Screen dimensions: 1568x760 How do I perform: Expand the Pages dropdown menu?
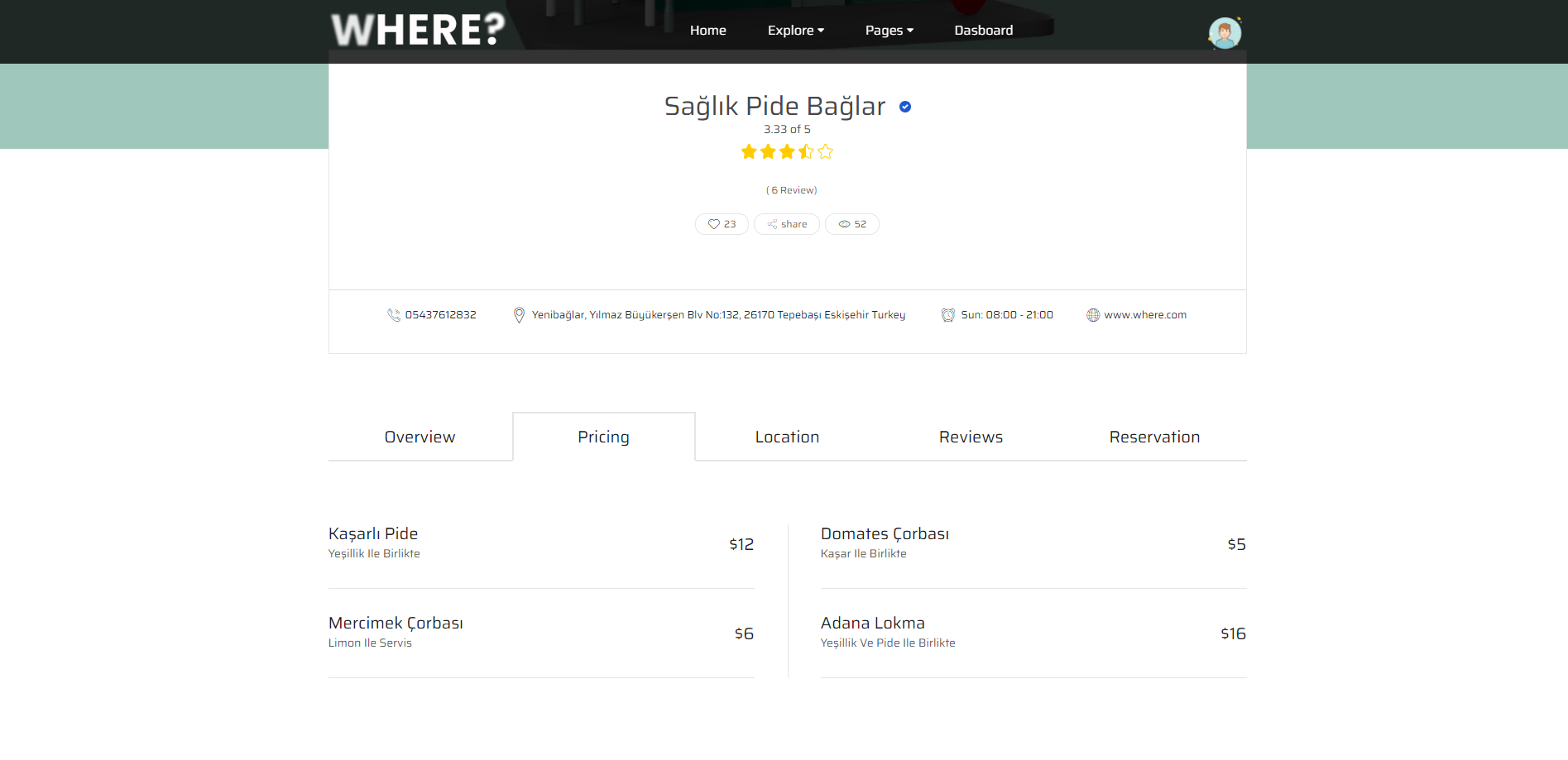click(x=889, y=31)
